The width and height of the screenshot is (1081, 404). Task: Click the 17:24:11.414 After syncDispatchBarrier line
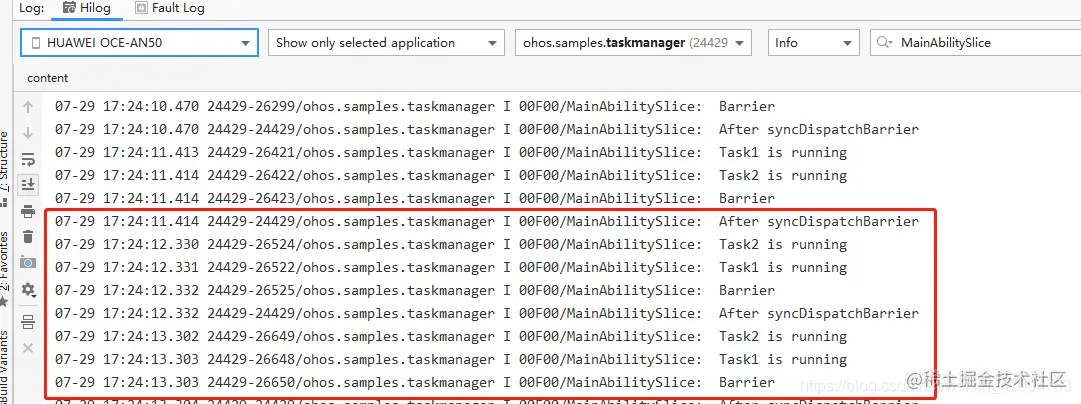click(x=487, y=221)
